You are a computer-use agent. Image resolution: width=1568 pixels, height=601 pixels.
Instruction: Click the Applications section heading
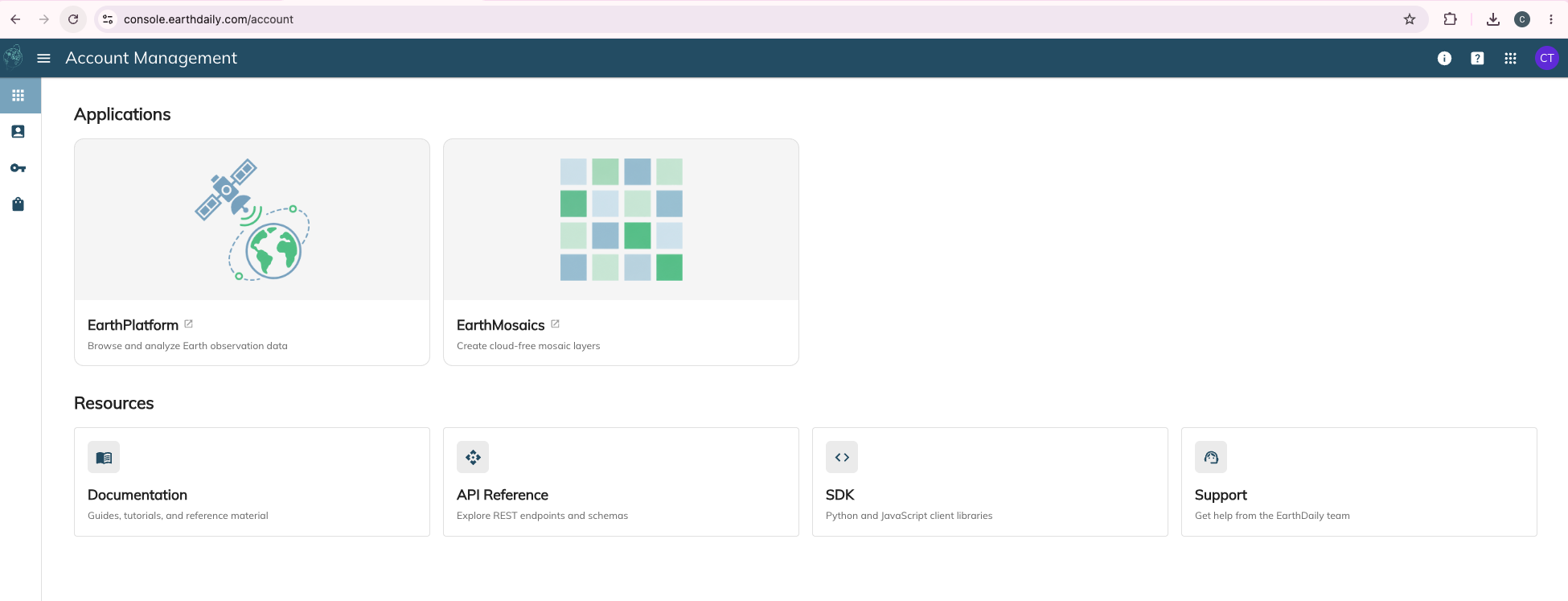point(122,114)
